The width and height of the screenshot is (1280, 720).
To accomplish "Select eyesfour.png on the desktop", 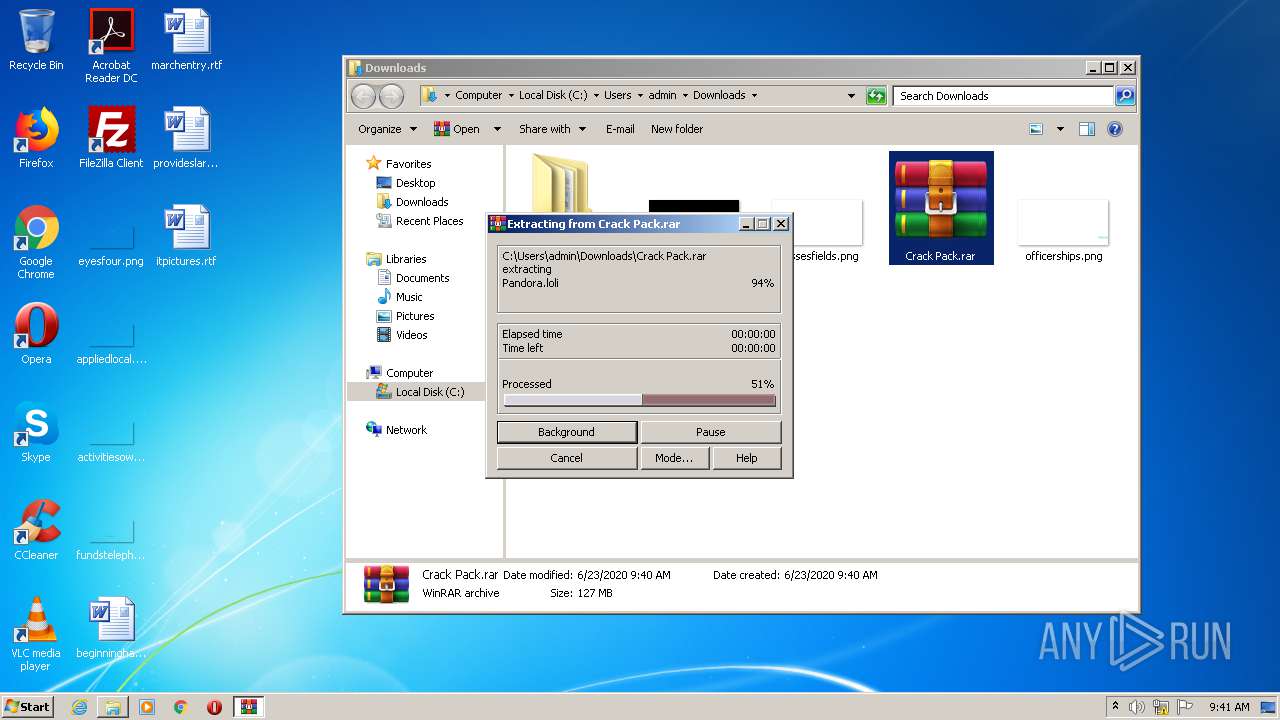I will (111, 242).
